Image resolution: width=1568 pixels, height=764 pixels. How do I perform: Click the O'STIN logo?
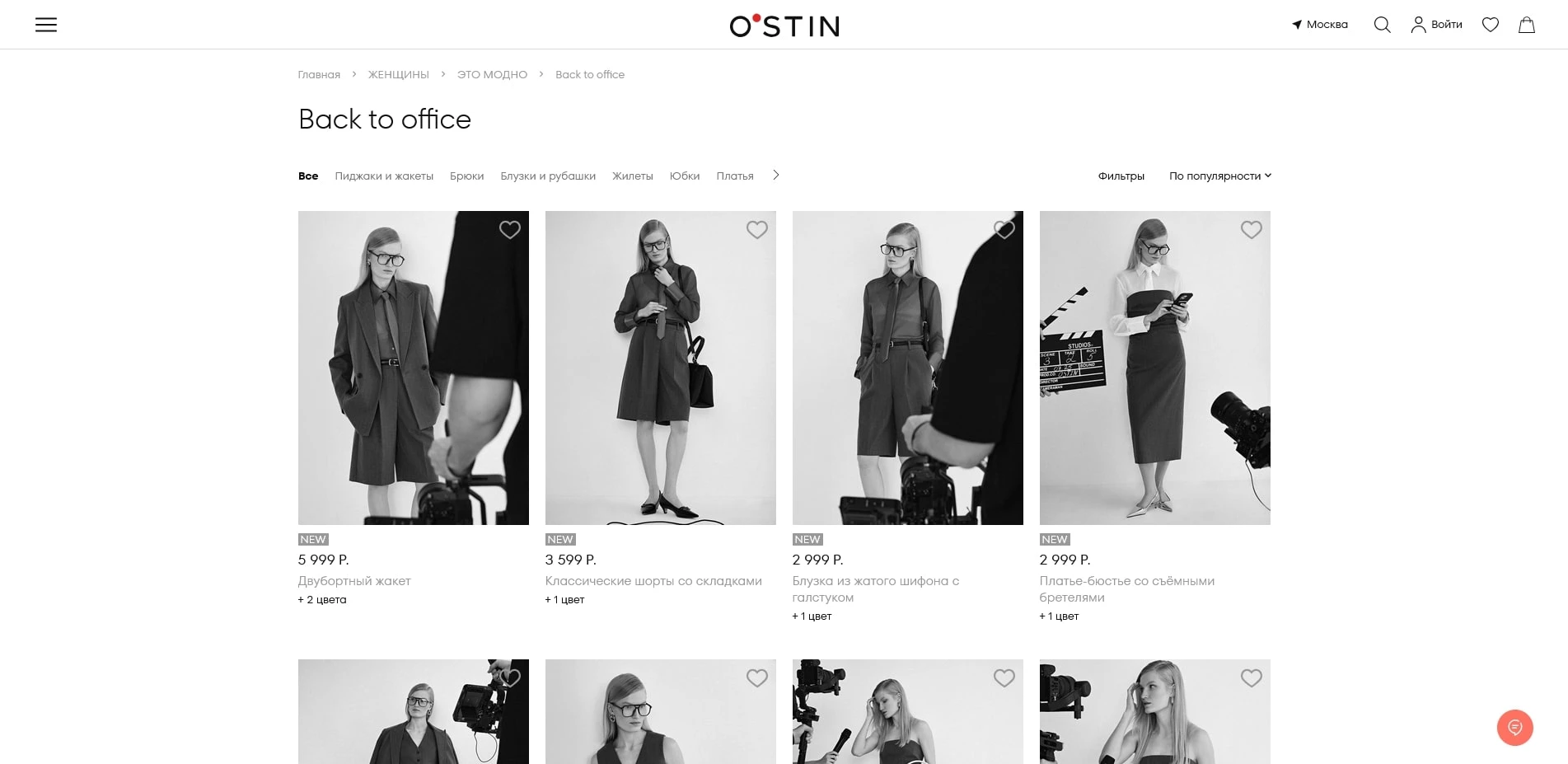click(784, 26)
